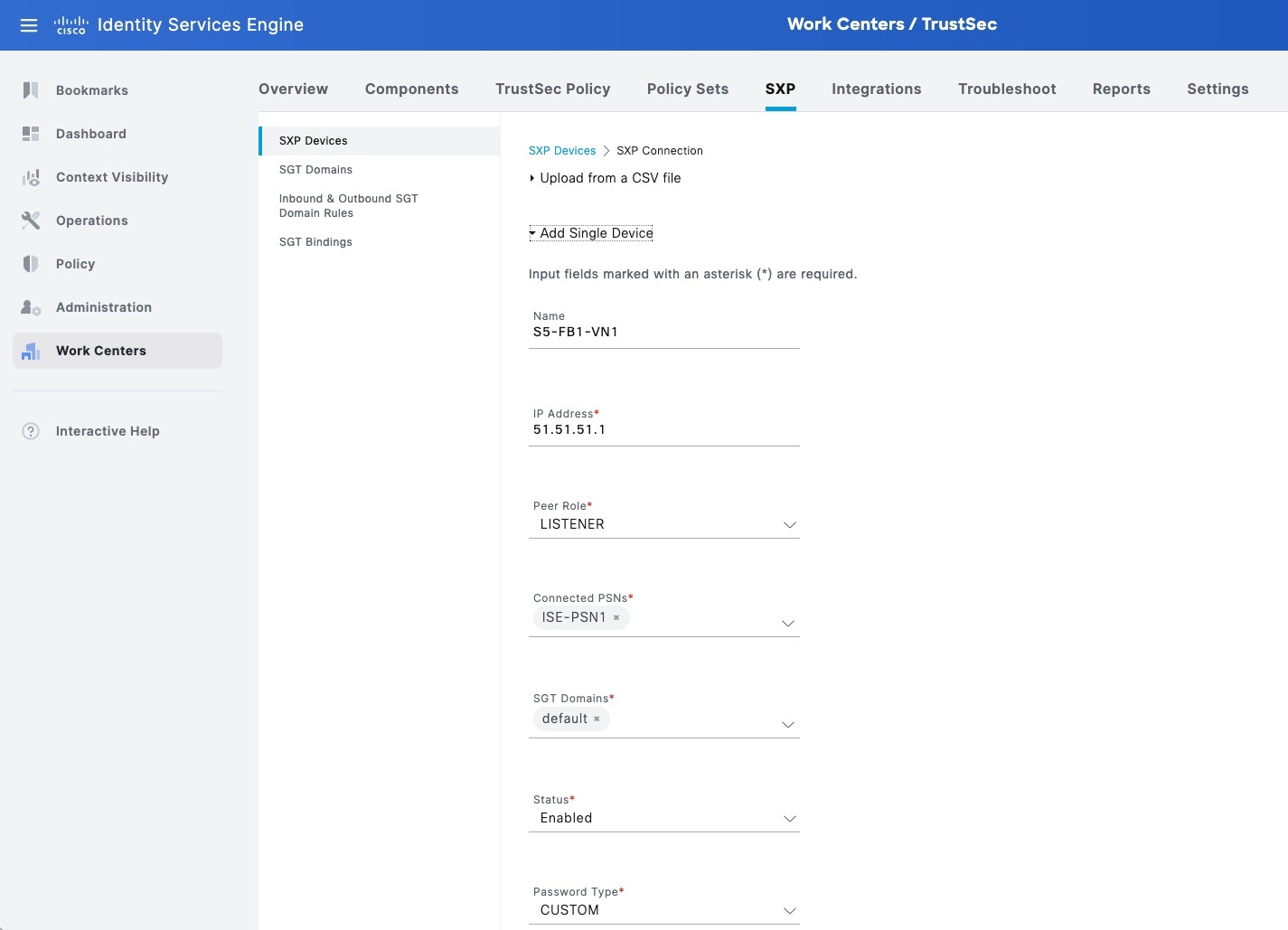Collapse the Add Single Device section

tap(591, 233)
